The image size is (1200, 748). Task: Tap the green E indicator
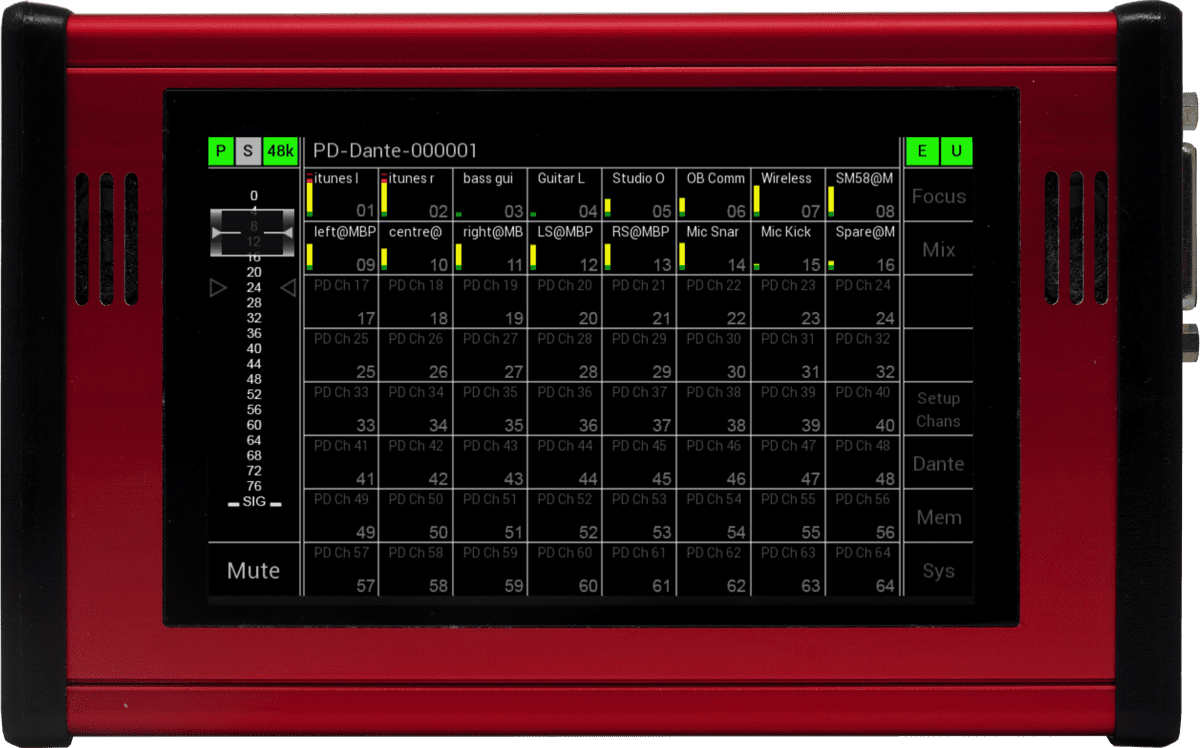tap(921, 152)
